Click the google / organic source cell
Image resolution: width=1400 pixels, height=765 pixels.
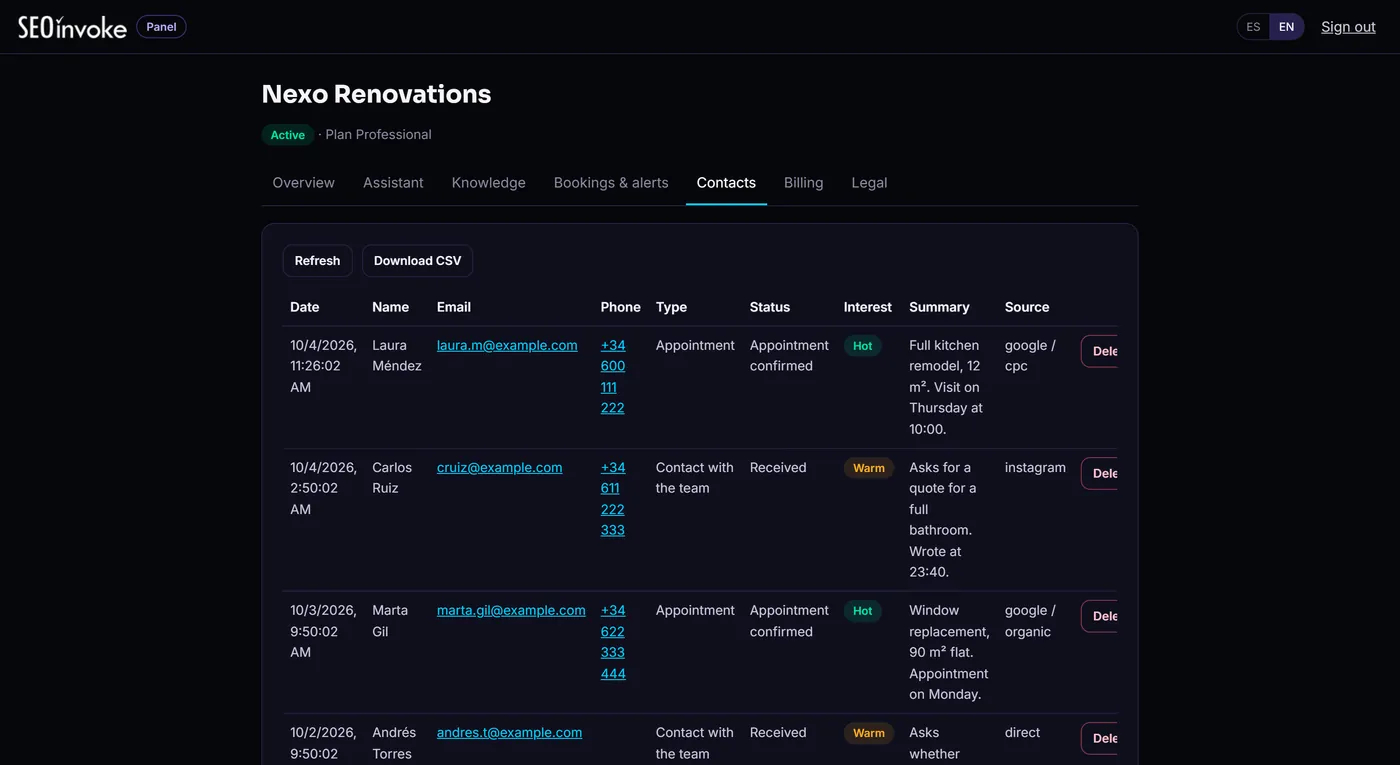pos(1030,621)
